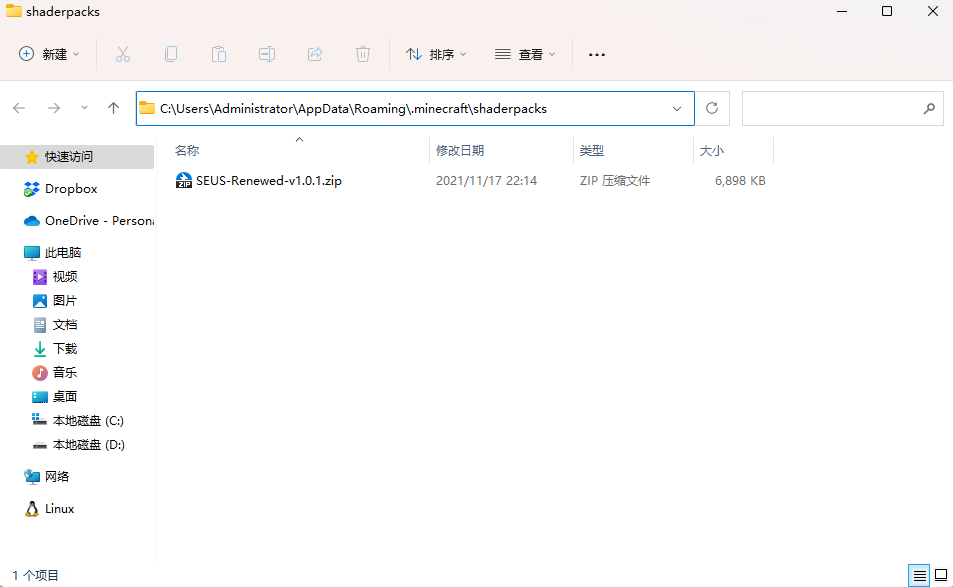Click the search input box
953x587 pixels.
pyautogui.click(x=842, y=108)
